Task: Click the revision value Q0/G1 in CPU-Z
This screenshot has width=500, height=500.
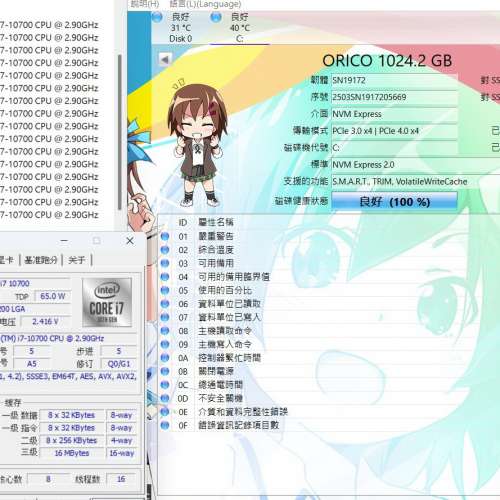Action: 119,364
